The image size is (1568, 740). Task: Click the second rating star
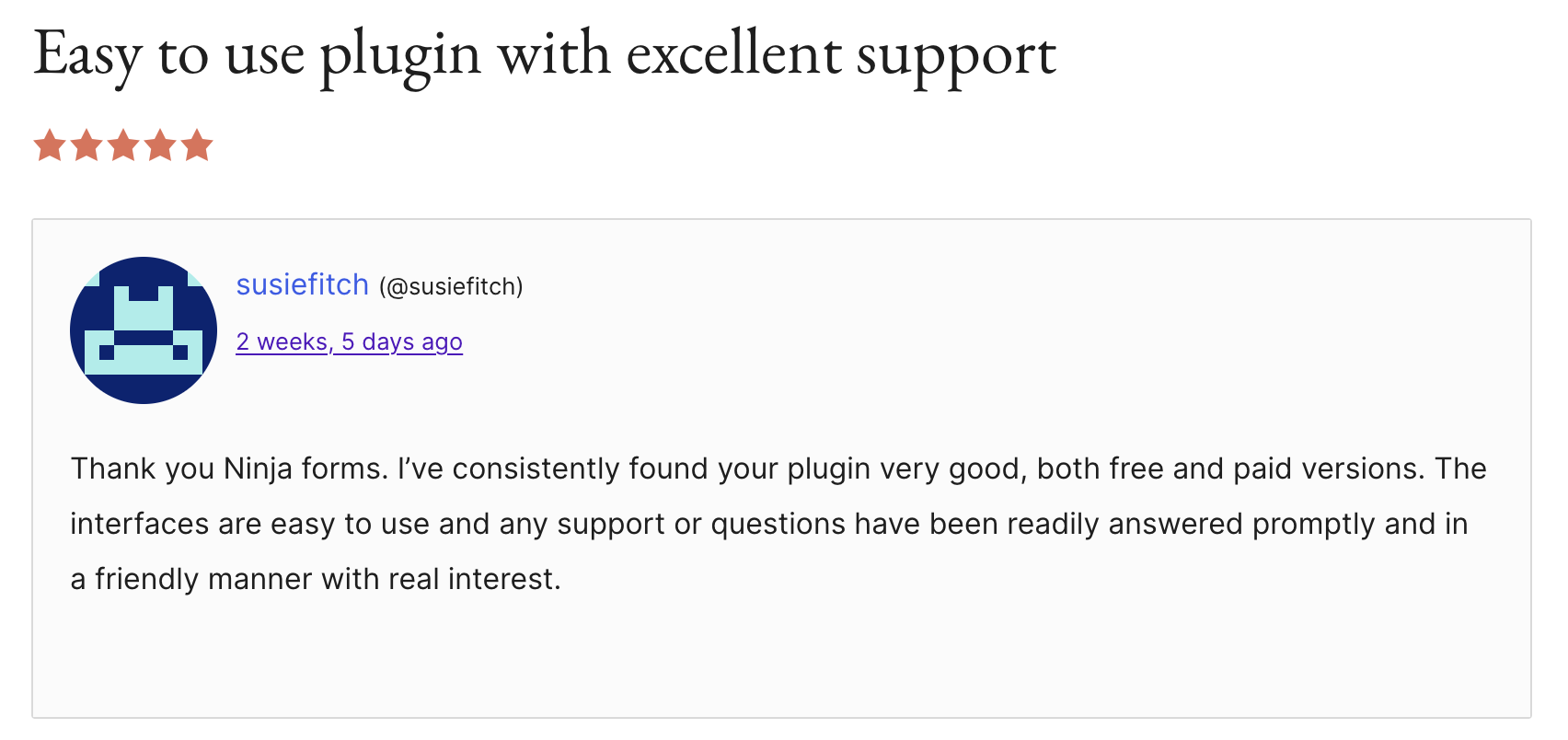pos(86,145)
